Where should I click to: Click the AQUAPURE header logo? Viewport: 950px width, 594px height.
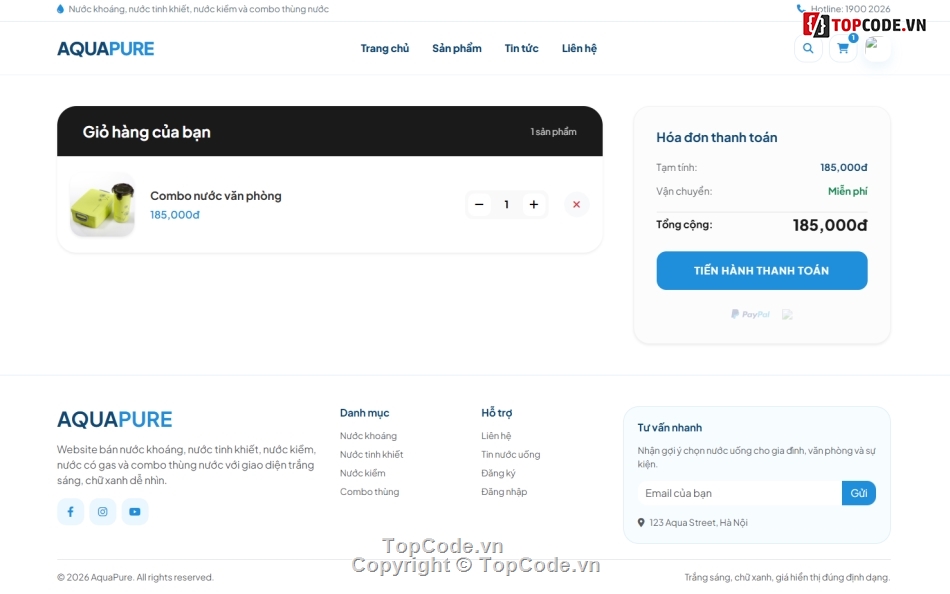pyautogui.click(x=105, y=48)
